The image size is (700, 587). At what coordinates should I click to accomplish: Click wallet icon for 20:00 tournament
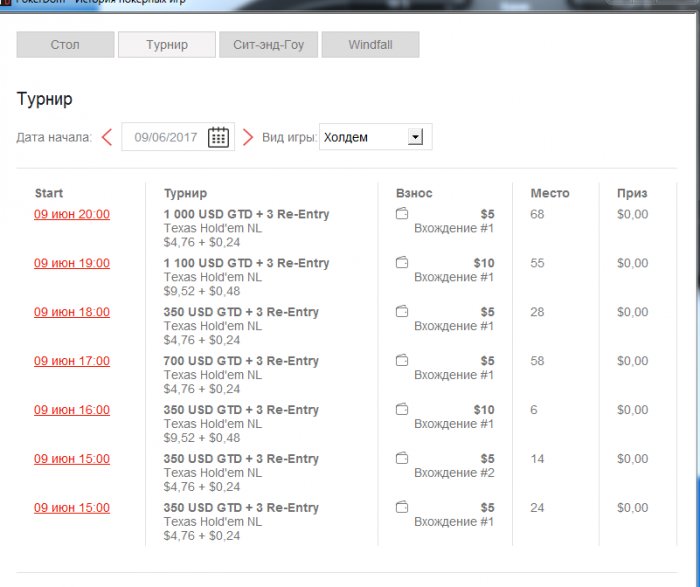[402, 213]
